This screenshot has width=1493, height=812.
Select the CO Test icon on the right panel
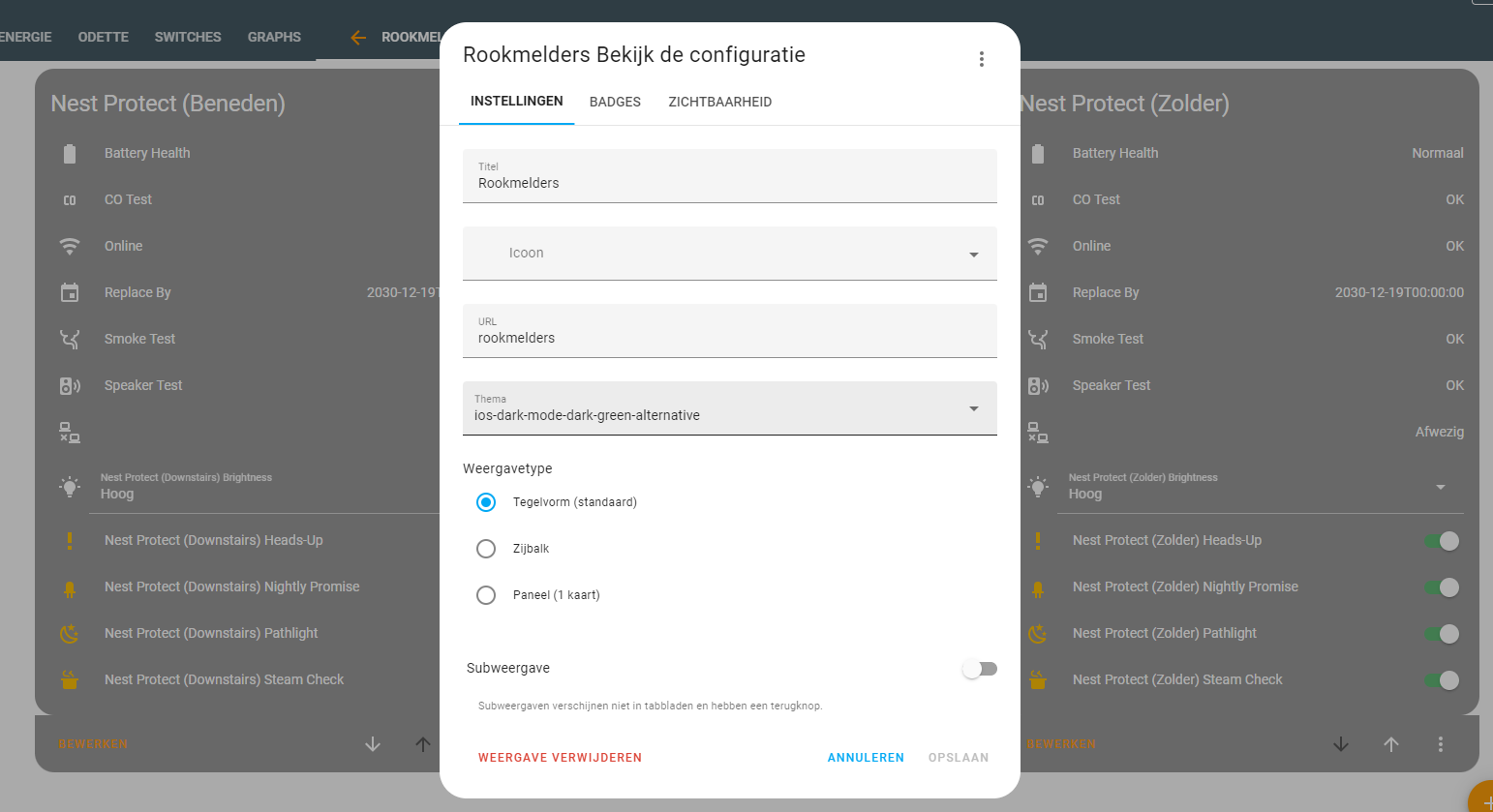pos(1038,199)
